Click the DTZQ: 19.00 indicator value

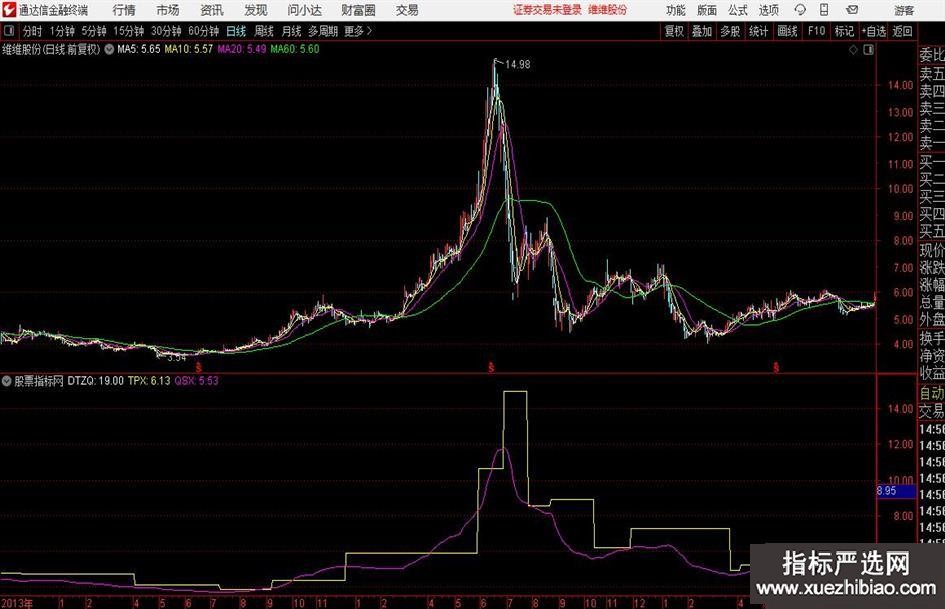click(x=95, y=381)
